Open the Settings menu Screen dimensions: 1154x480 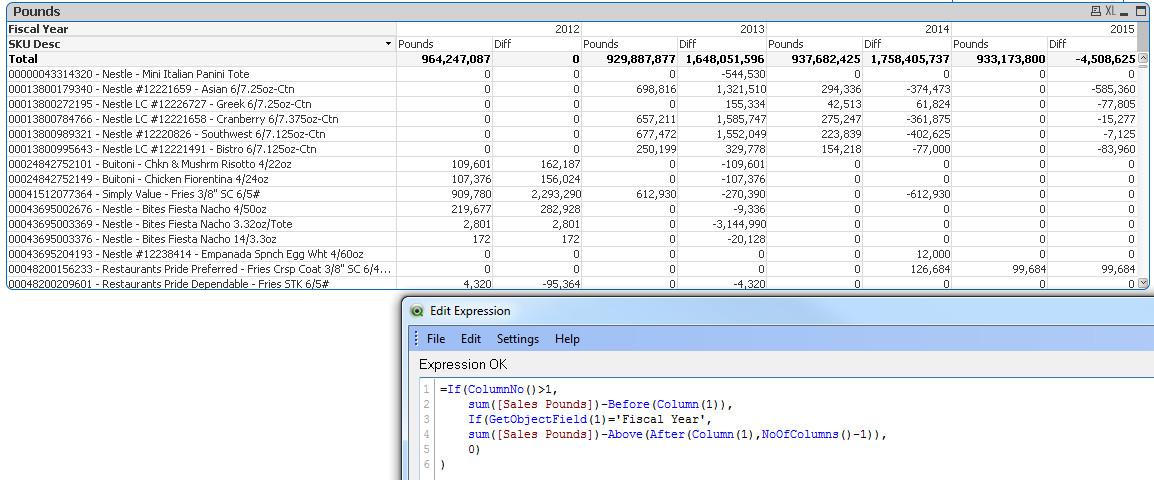518,339
